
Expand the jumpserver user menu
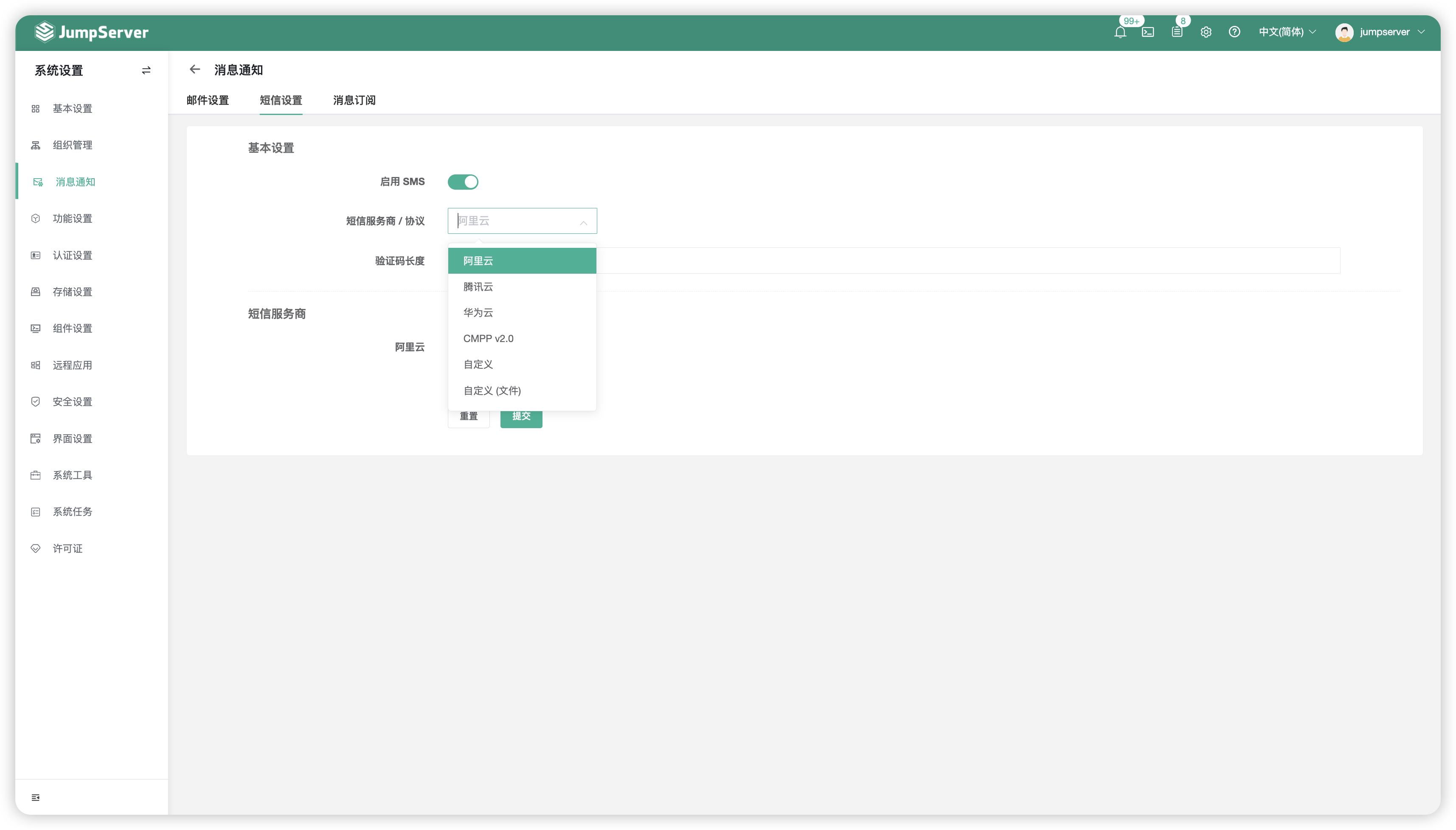pos(1380,32)
